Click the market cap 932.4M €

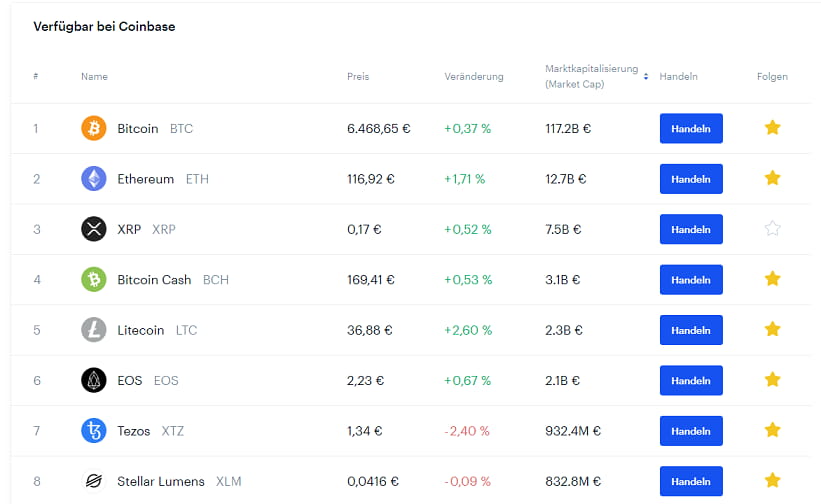click(573, 431)
